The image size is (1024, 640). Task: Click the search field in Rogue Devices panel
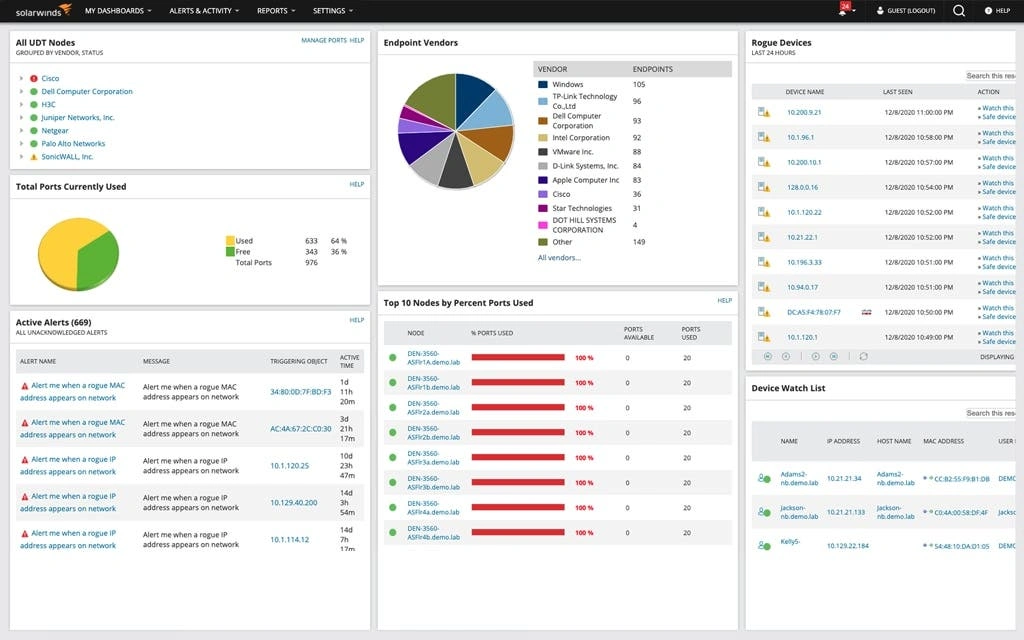(990, 75)
